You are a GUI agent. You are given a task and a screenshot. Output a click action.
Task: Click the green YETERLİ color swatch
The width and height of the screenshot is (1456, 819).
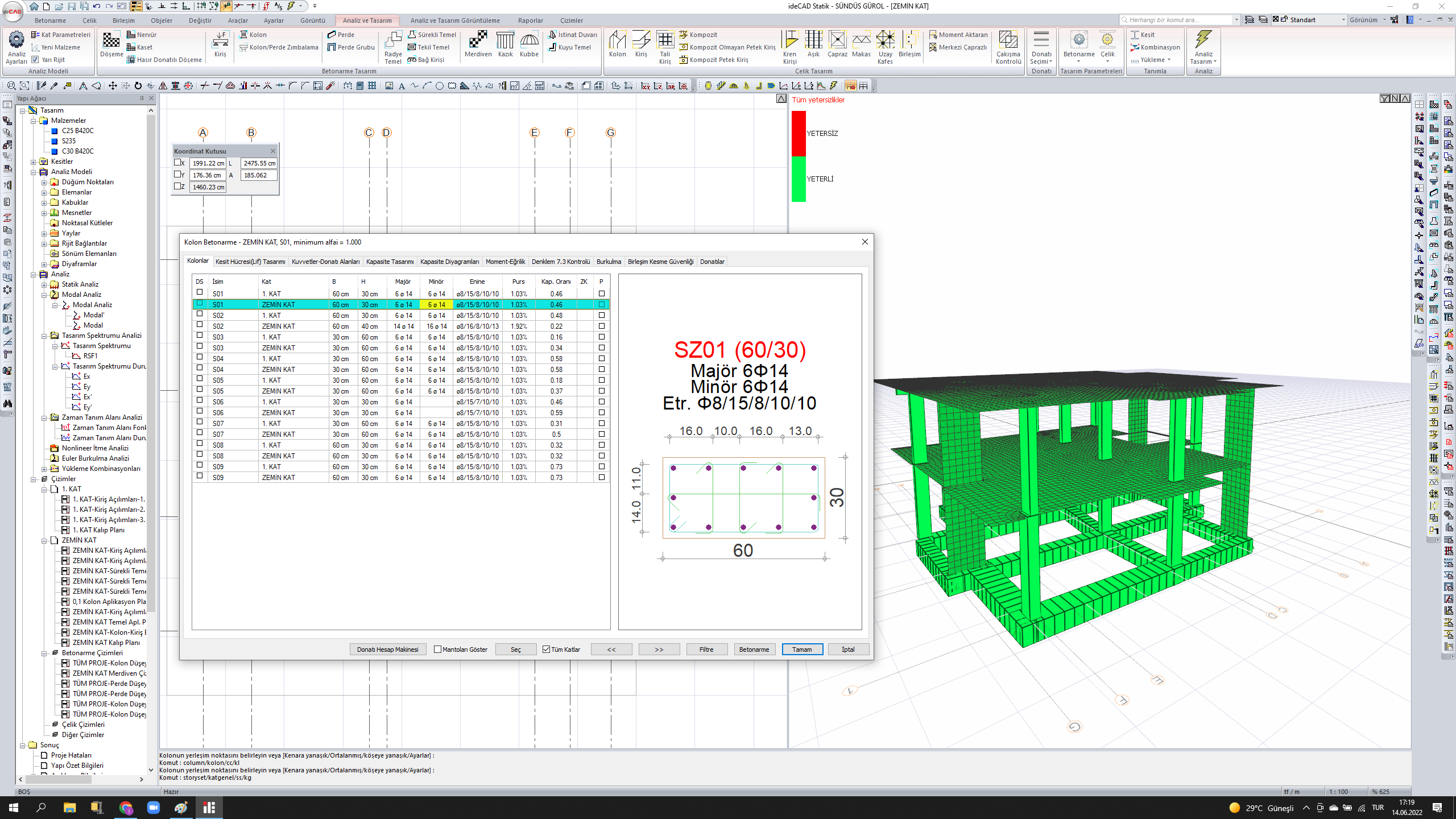[799, 179]
